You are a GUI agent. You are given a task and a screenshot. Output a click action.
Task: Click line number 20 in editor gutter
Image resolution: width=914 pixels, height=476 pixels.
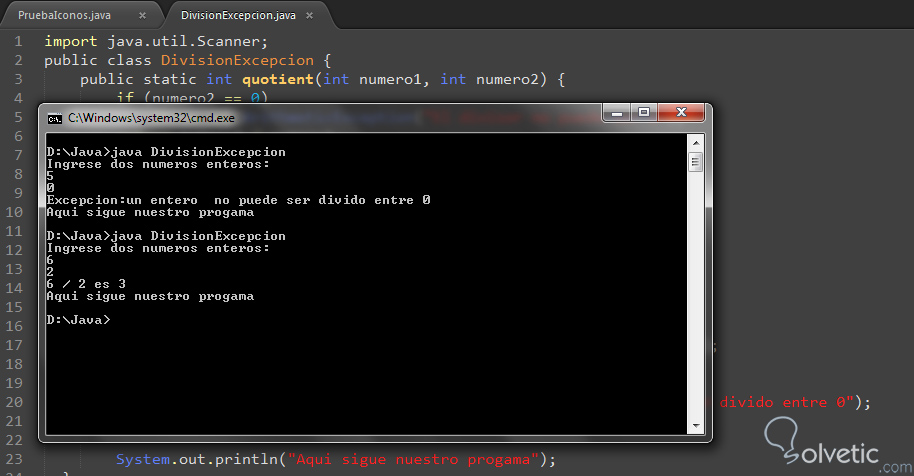coord(14,402)
